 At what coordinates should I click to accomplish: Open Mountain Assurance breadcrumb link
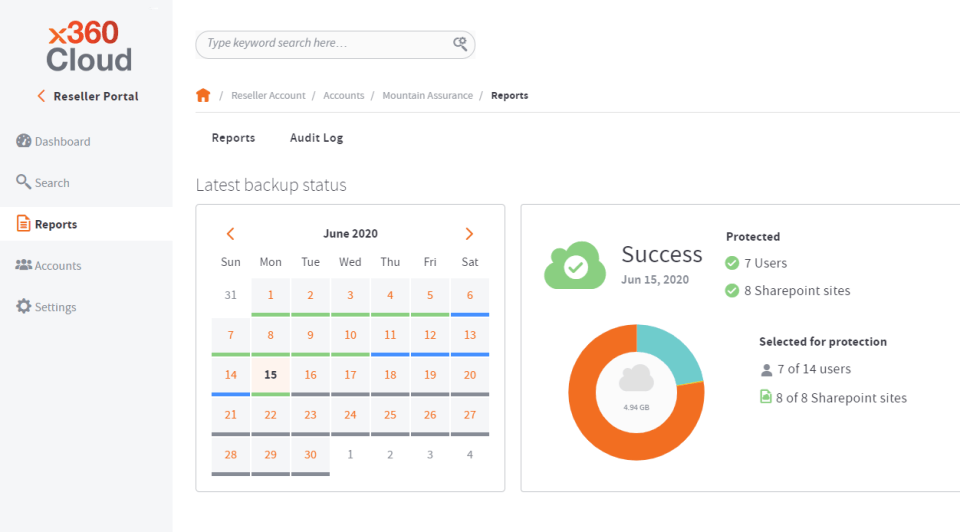(427, 96)
